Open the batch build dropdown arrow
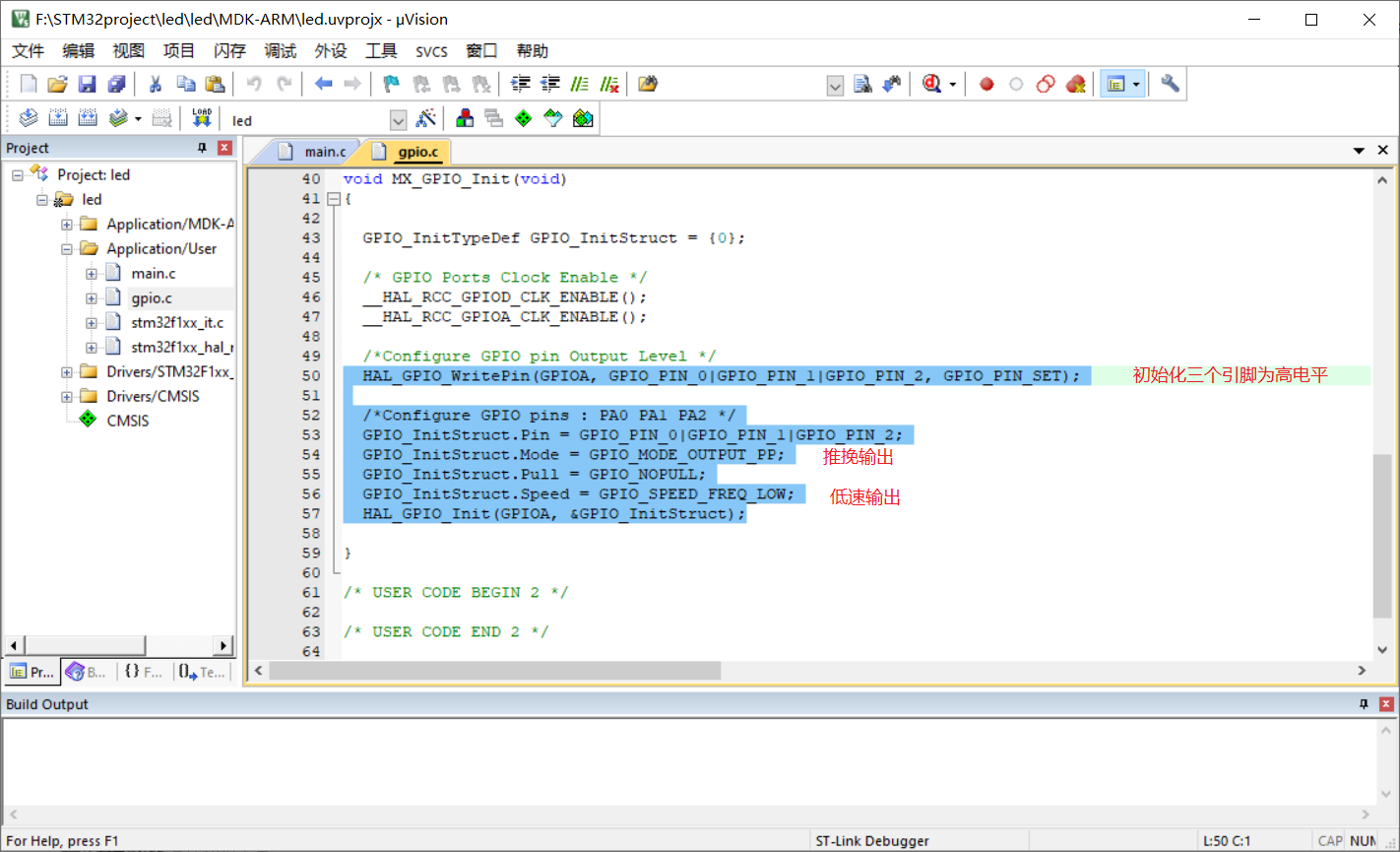This screenshot has width=1400, height=852. 138,119
